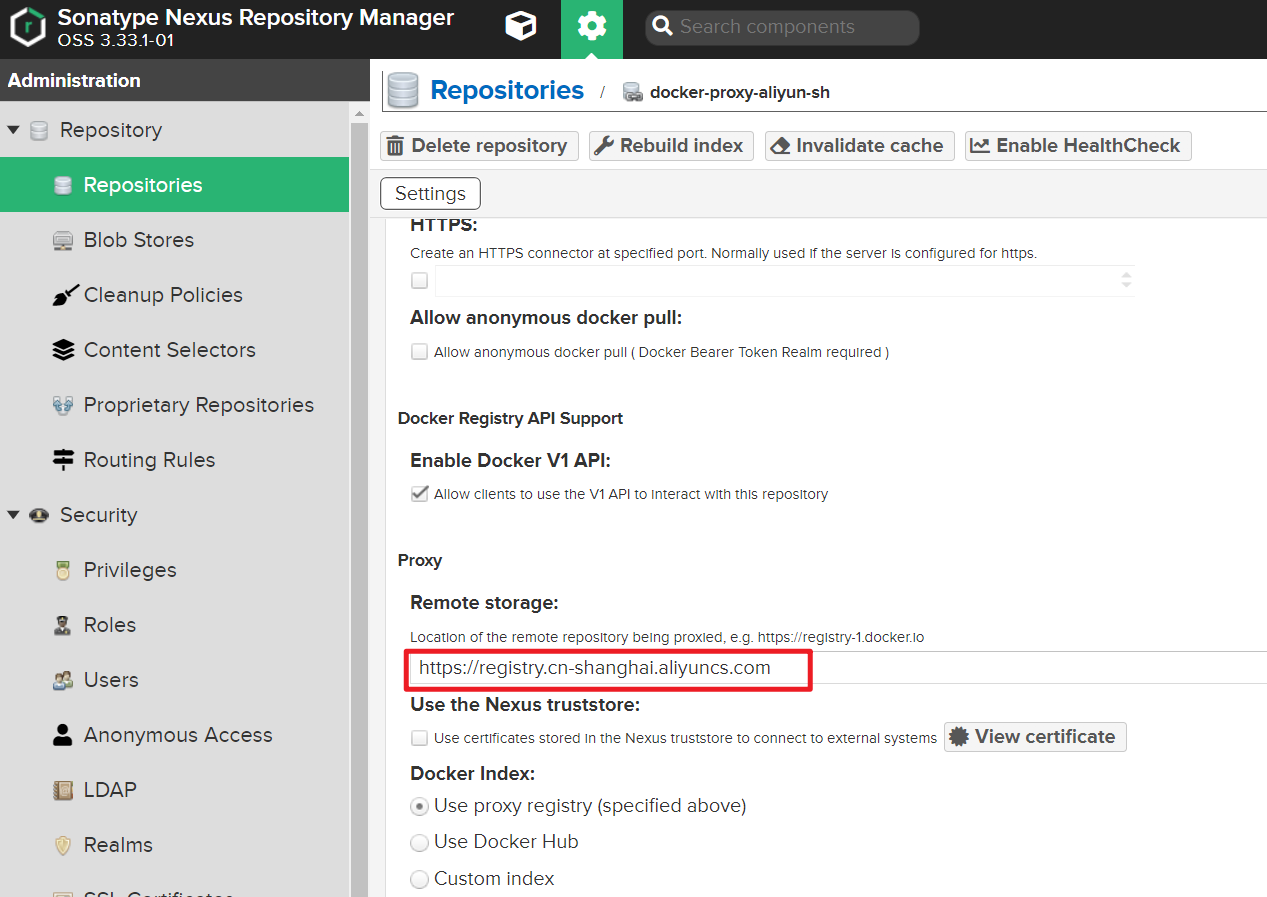Image resolution: width=1267 pixels, height=897 pixels.
Task: Click the wrench icon on Rebuild index
Action: 604,146
